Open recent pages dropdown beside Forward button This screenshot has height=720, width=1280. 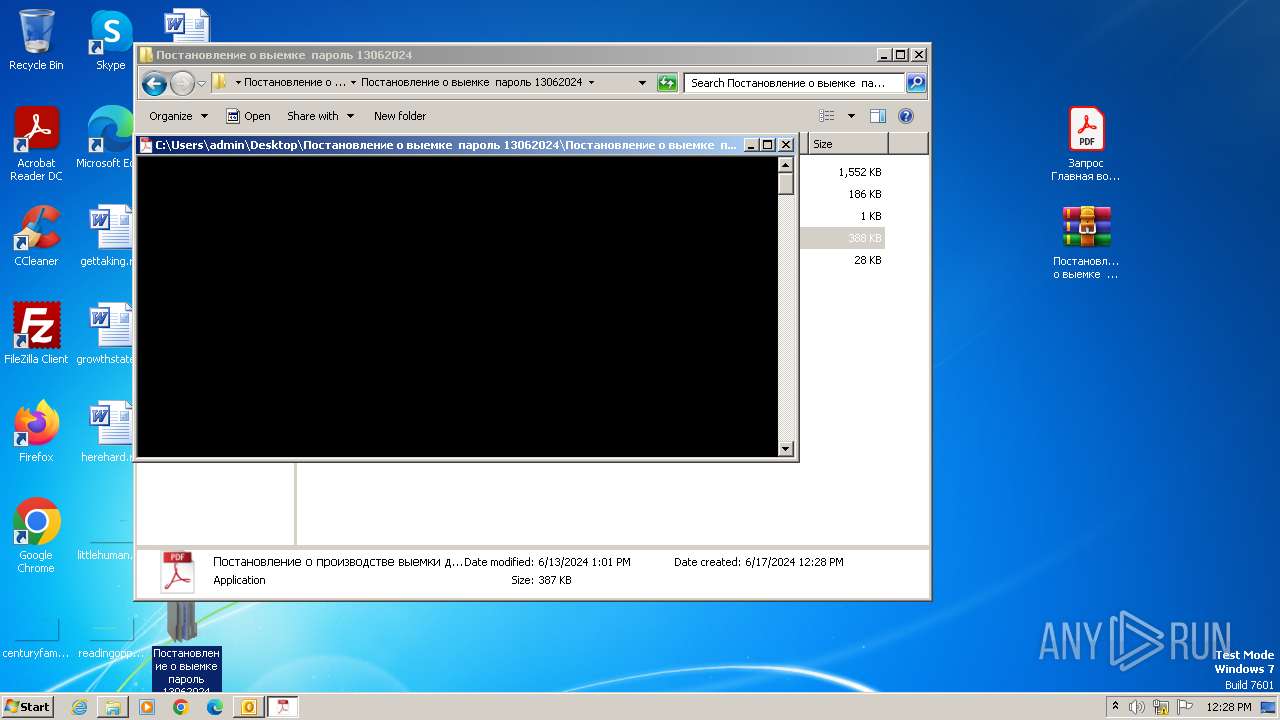pos(202,83)
